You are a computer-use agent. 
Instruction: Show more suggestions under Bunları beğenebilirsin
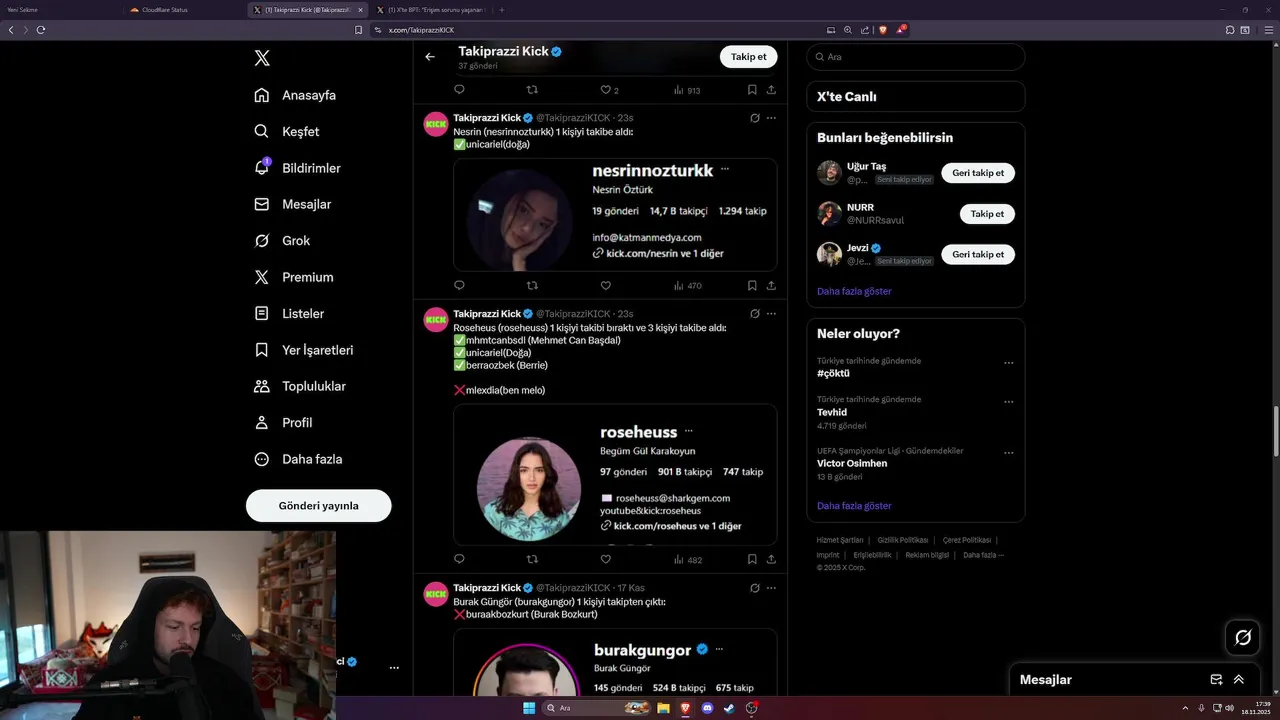point(854,291)
